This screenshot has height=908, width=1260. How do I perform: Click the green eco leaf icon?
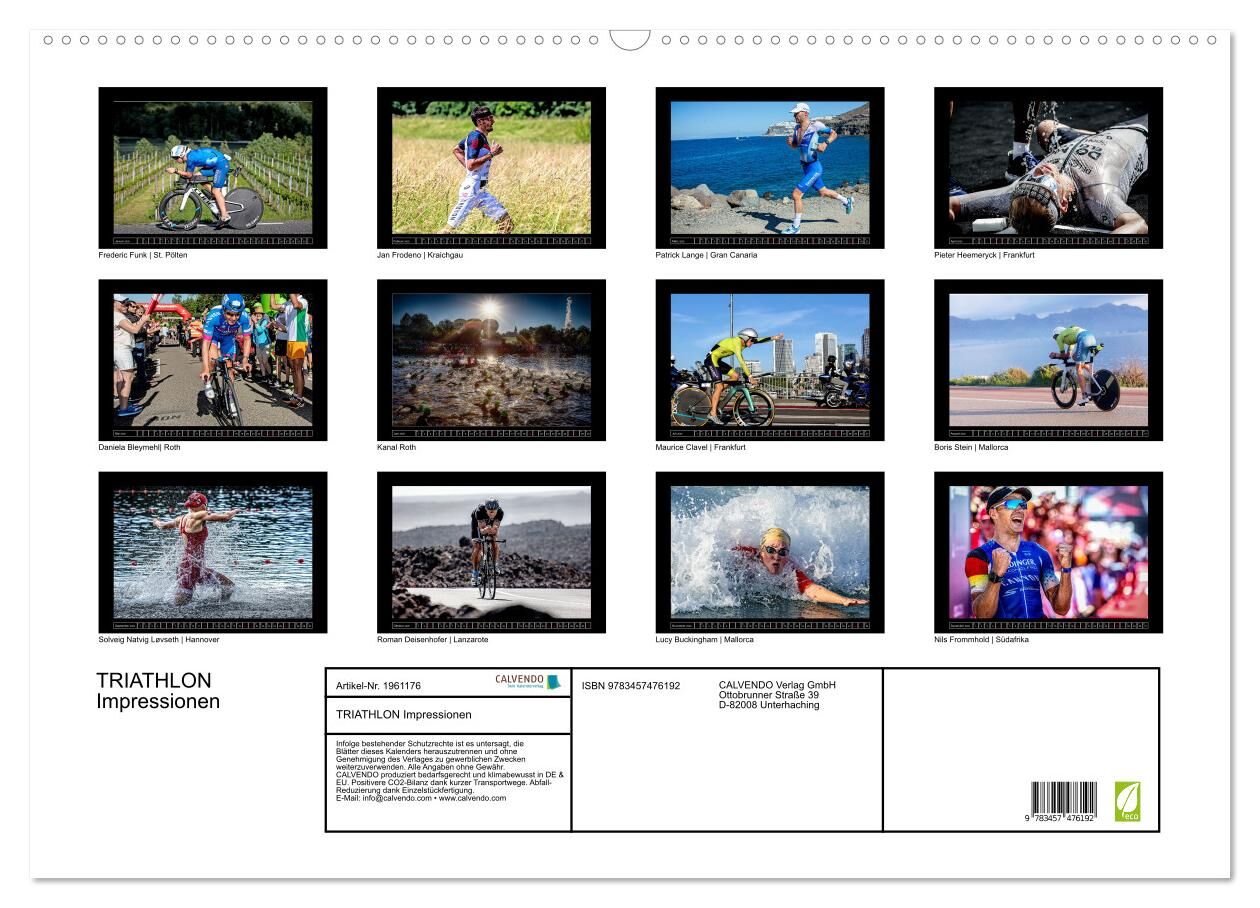(x=1127, y=802)
